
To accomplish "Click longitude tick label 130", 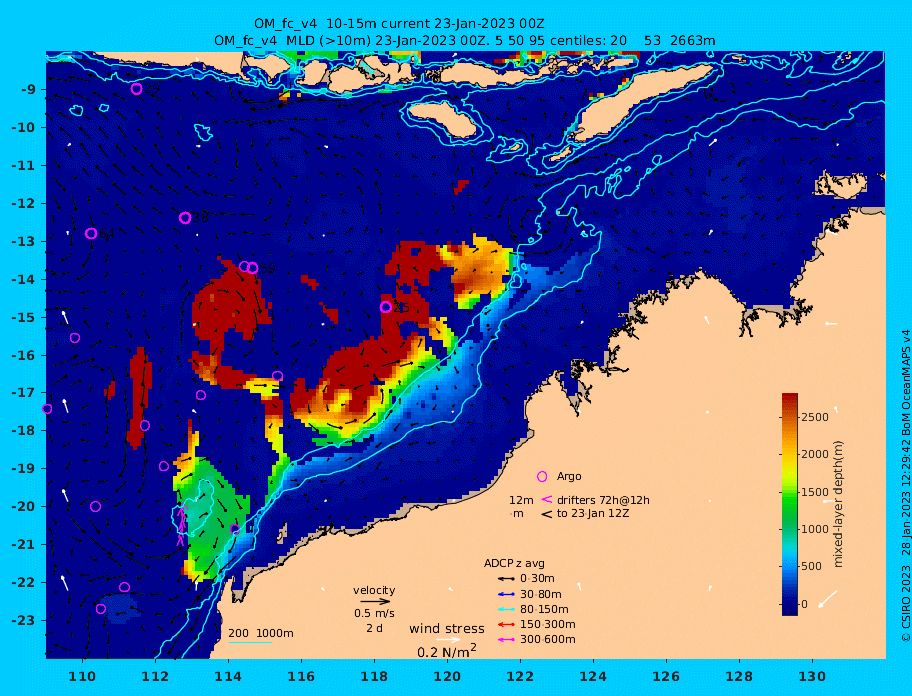I will pos(812,676).
